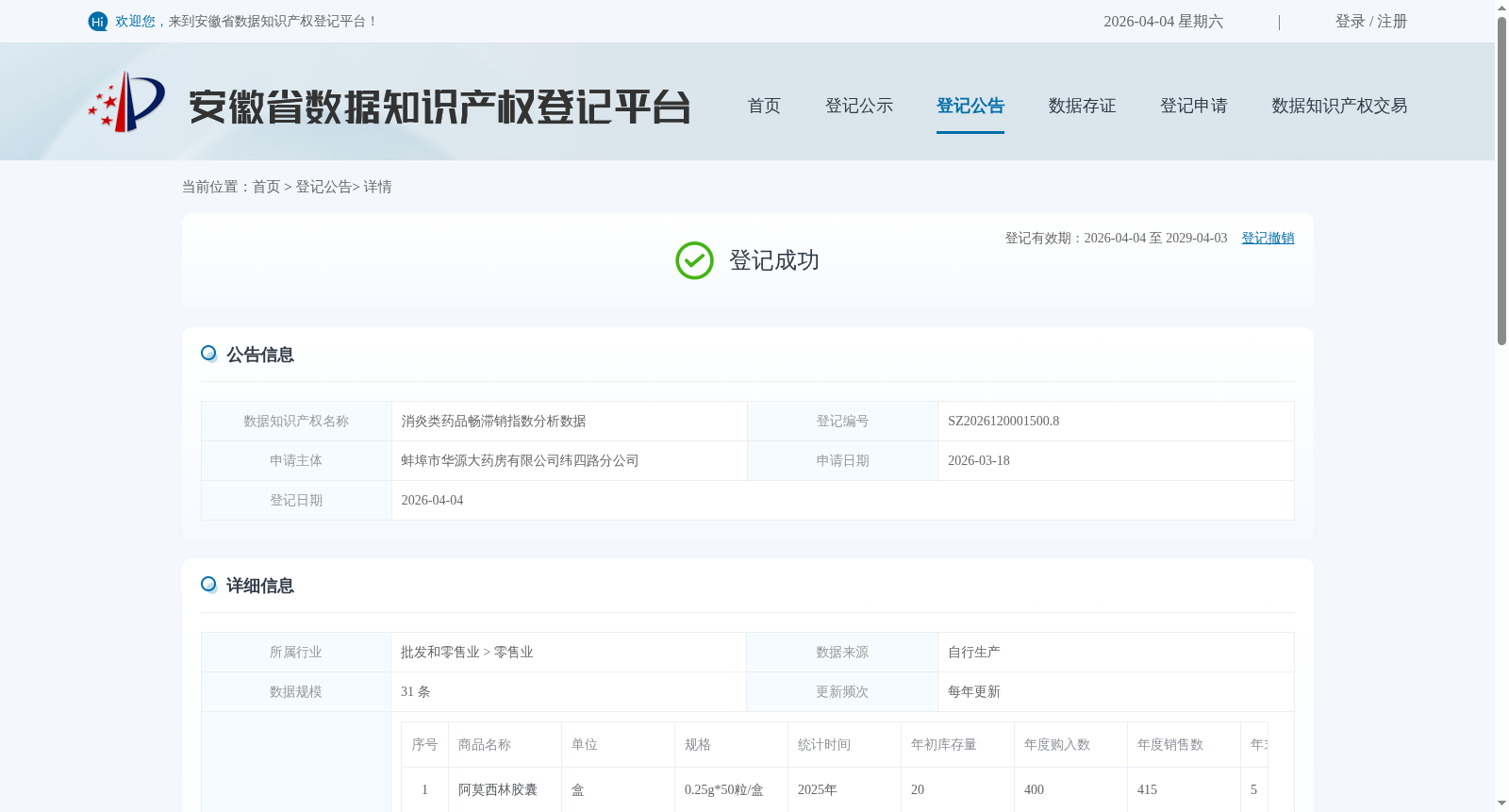Click the 更新频次 label cell

click(x=842, y=691)
